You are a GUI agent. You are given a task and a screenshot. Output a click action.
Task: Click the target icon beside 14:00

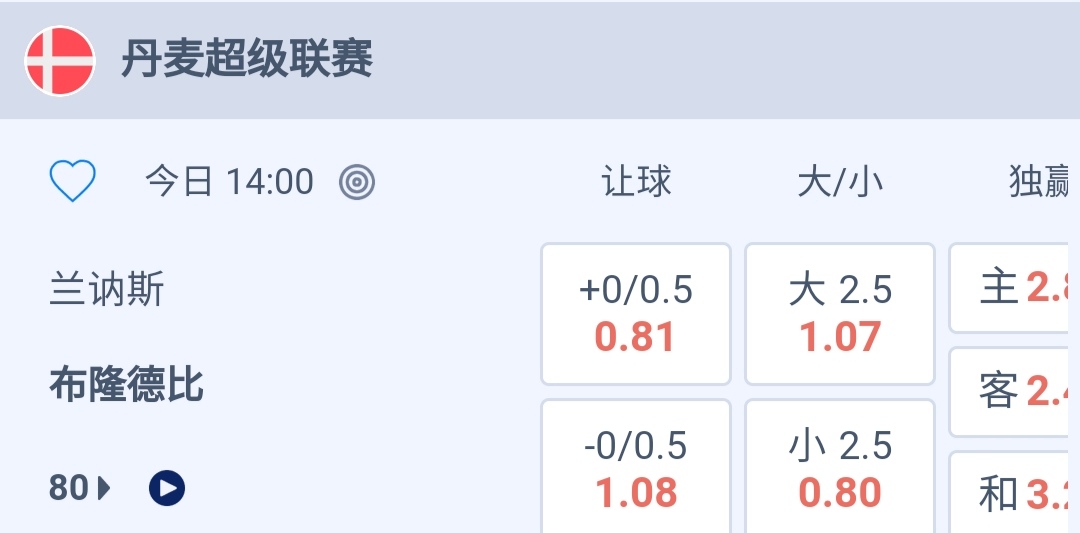(357, 182)
